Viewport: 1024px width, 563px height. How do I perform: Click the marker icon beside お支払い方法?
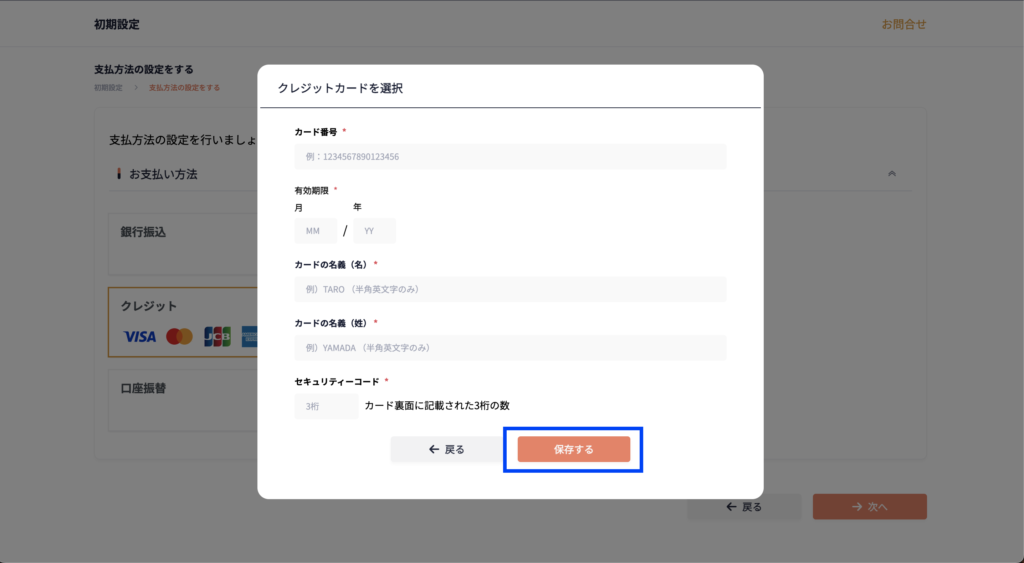(x=118, y=174)
